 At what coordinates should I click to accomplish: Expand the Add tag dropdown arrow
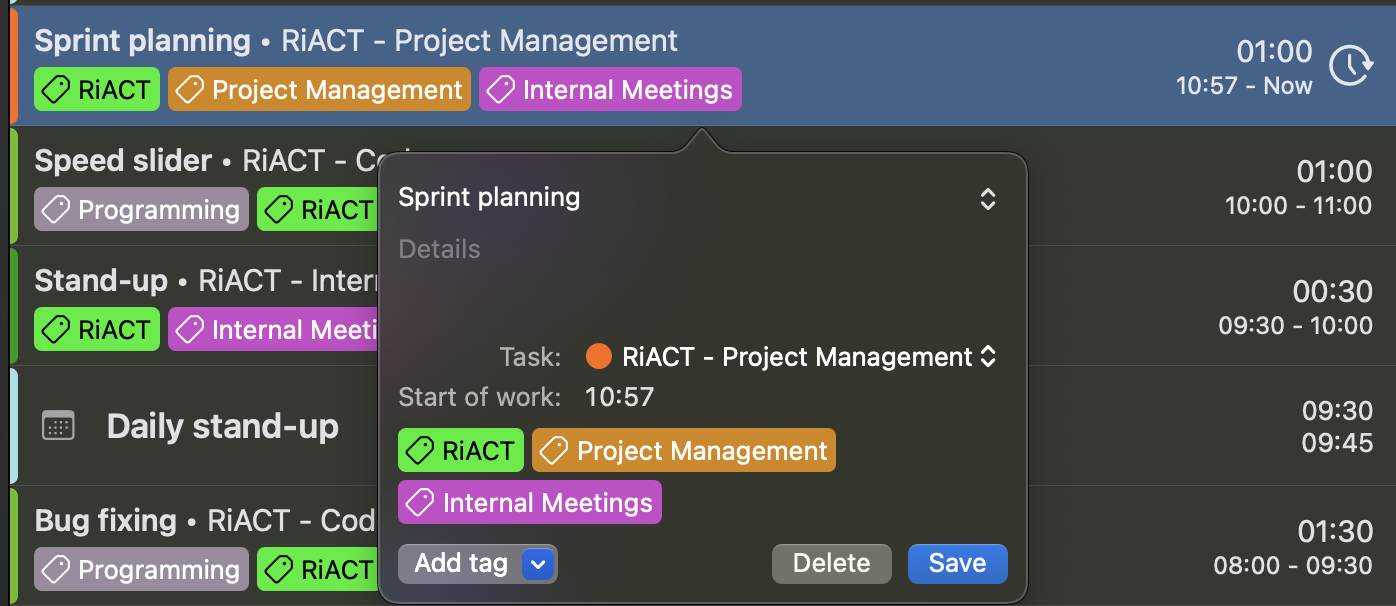(x=538, y=564)
